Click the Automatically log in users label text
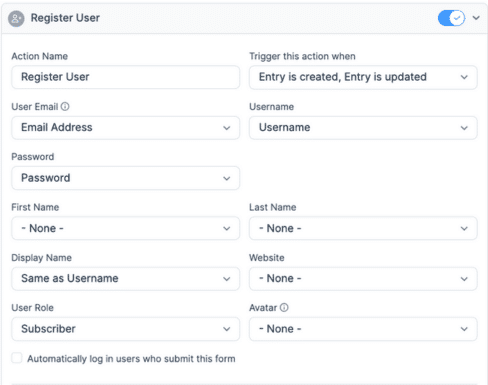Screen dimensions: 488x385 click(x=131, y=359)
